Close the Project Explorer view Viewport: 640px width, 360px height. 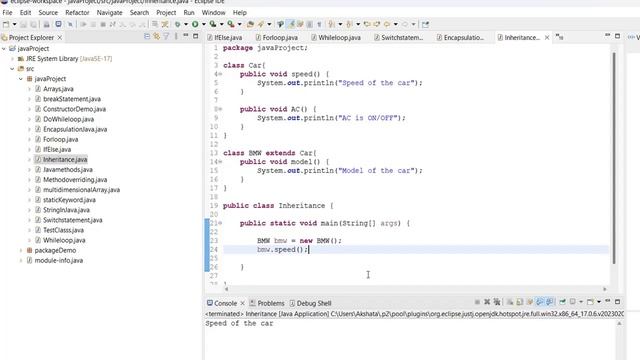[60, 37]
